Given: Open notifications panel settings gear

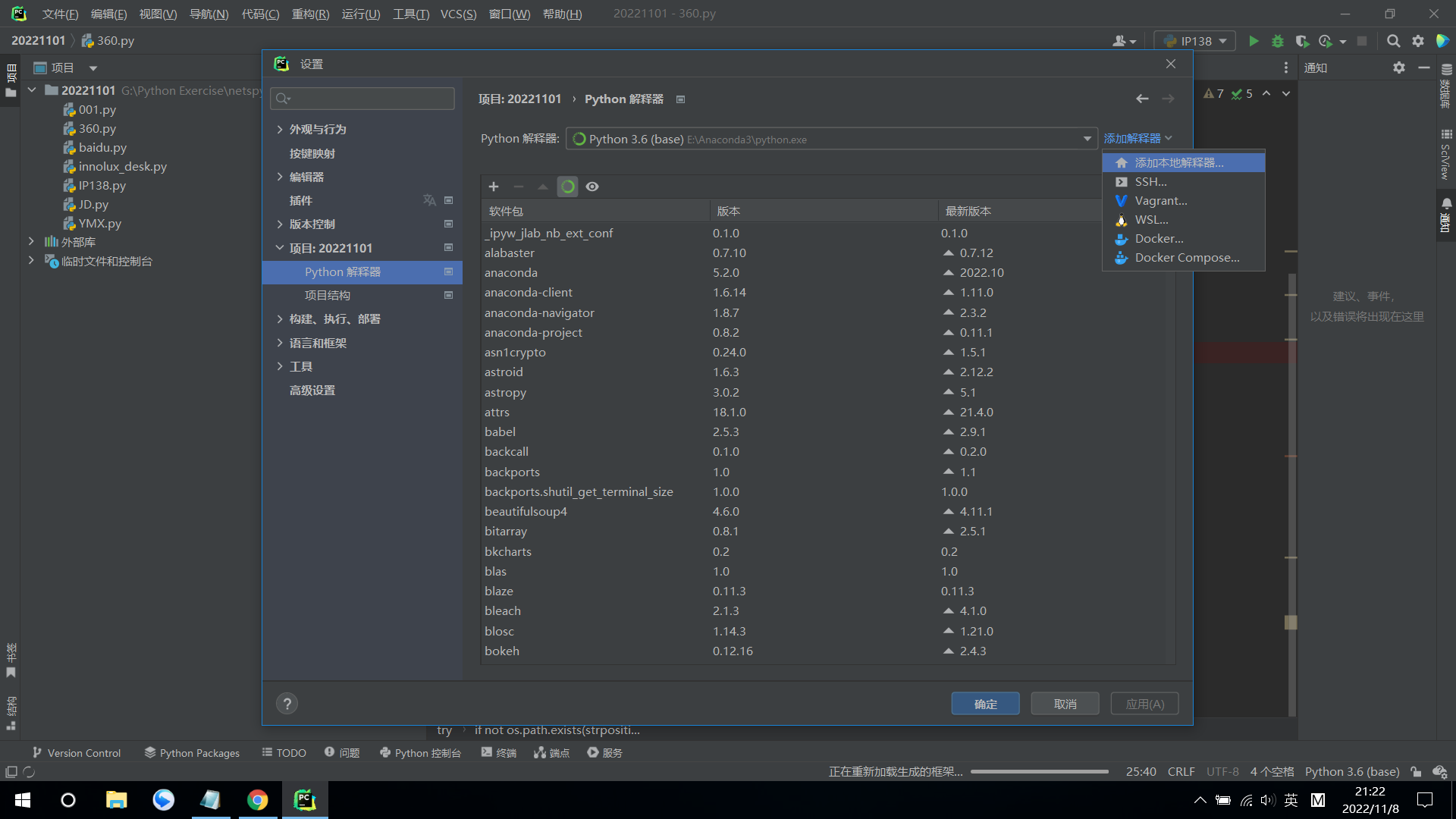Looking at the screenshot, I should pos(1399,67).
